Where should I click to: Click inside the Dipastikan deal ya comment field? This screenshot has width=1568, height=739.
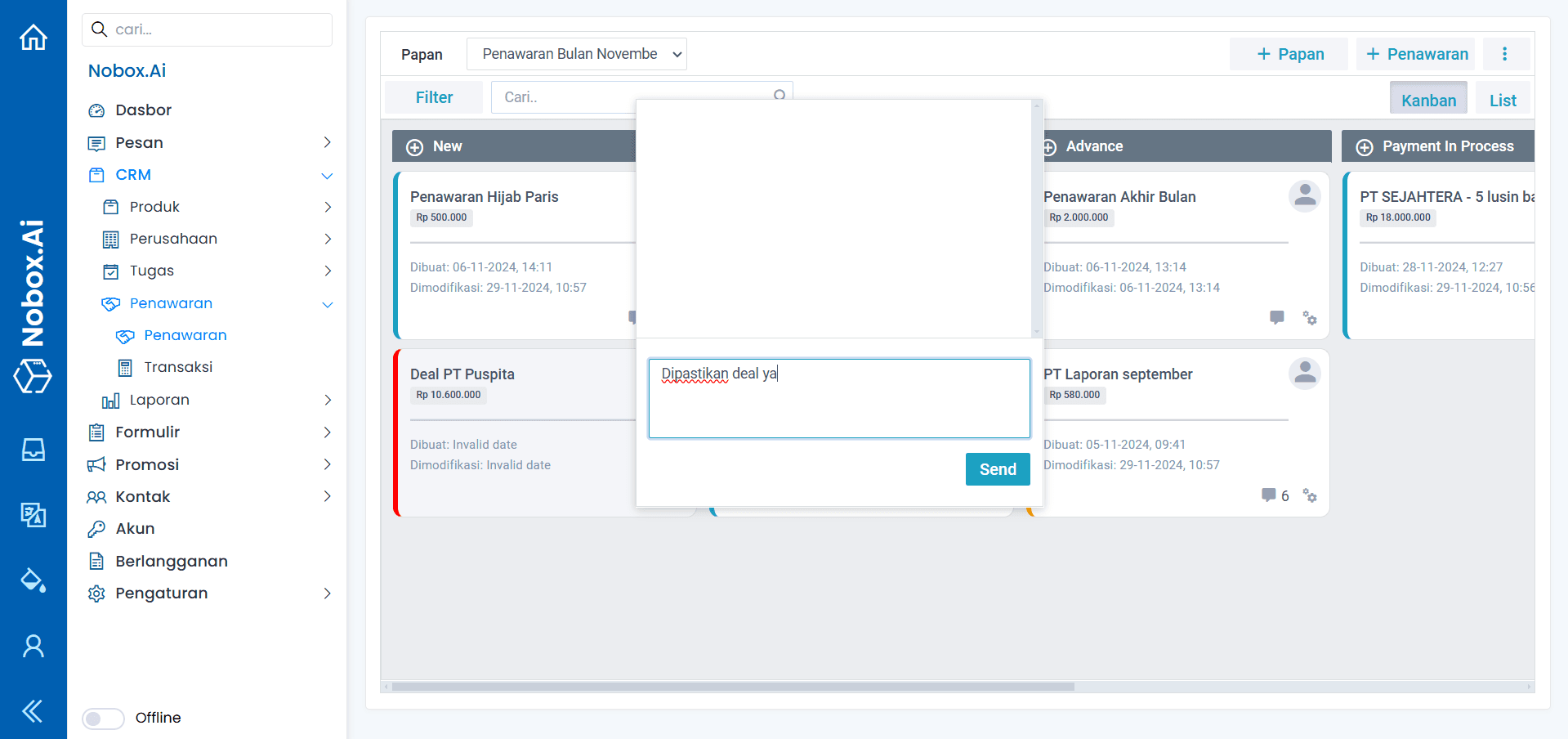click(838, 398)
